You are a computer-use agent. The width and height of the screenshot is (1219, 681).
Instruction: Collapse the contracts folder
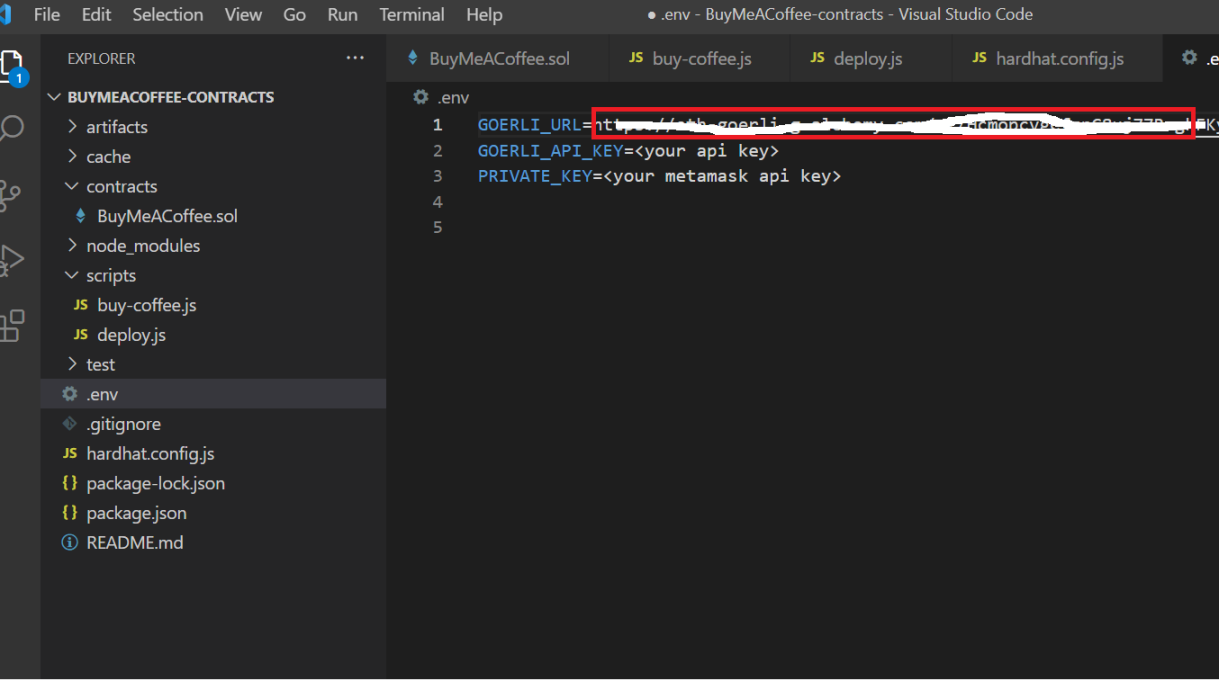click(x=121, y=187)
